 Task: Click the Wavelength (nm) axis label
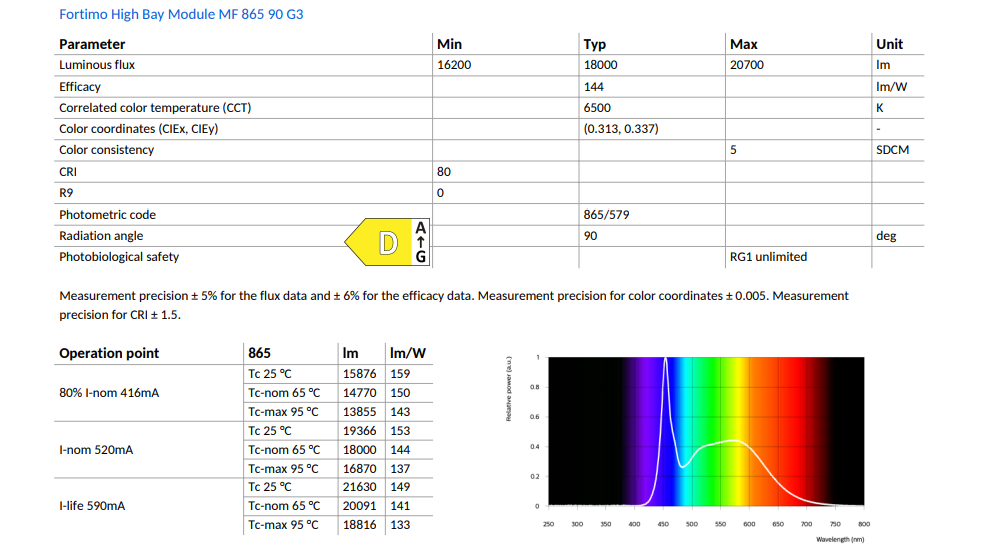[840, 539]
